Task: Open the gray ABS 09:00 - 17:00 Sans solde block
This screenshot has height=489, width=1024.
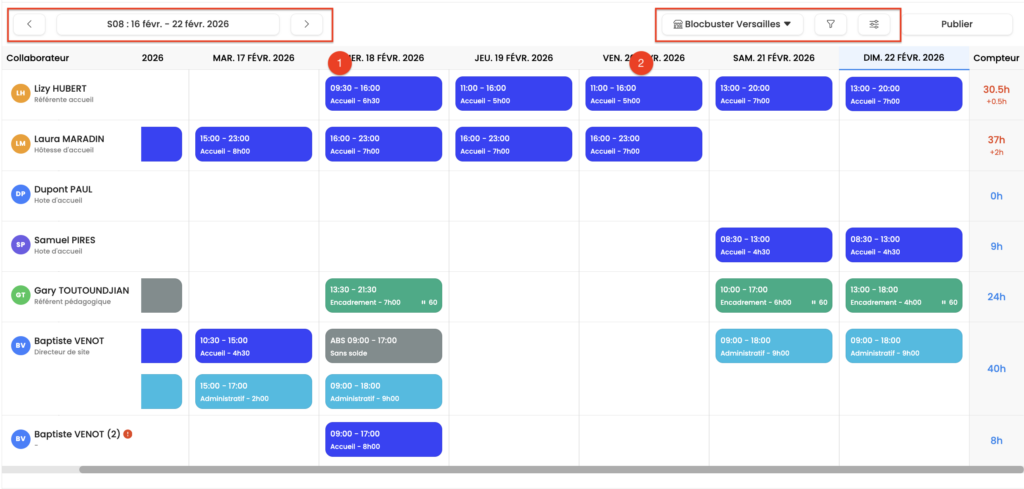Action: [x=384, y=346]
